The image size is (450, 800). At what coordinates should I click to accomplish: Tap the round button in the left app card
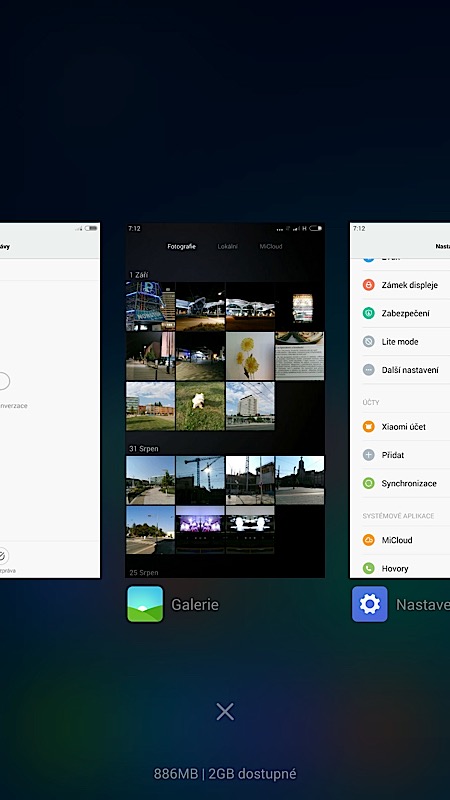pos(3,381)
